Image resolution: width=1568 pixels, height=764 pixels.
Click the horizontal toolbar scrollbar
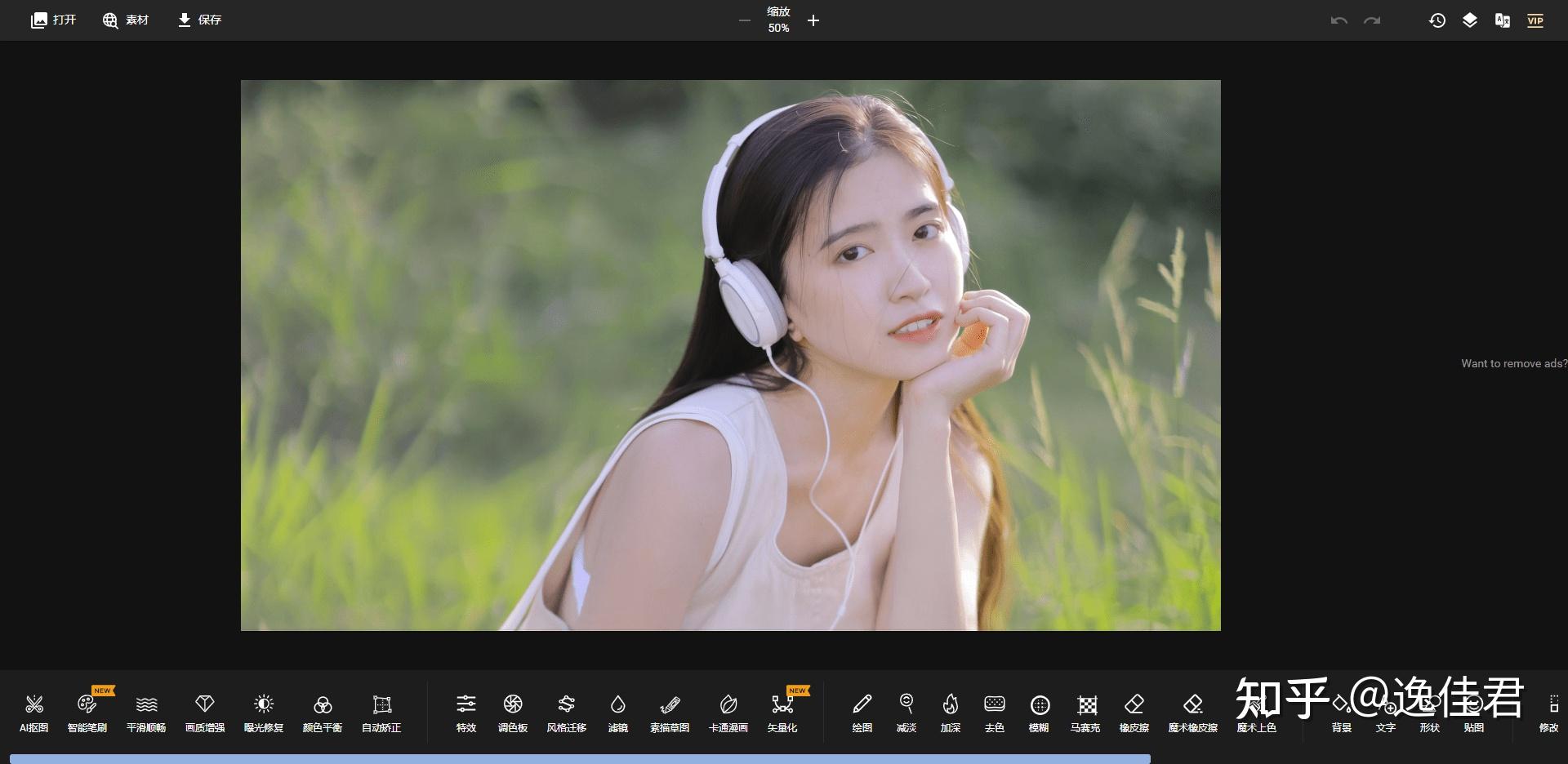(580, 759)
